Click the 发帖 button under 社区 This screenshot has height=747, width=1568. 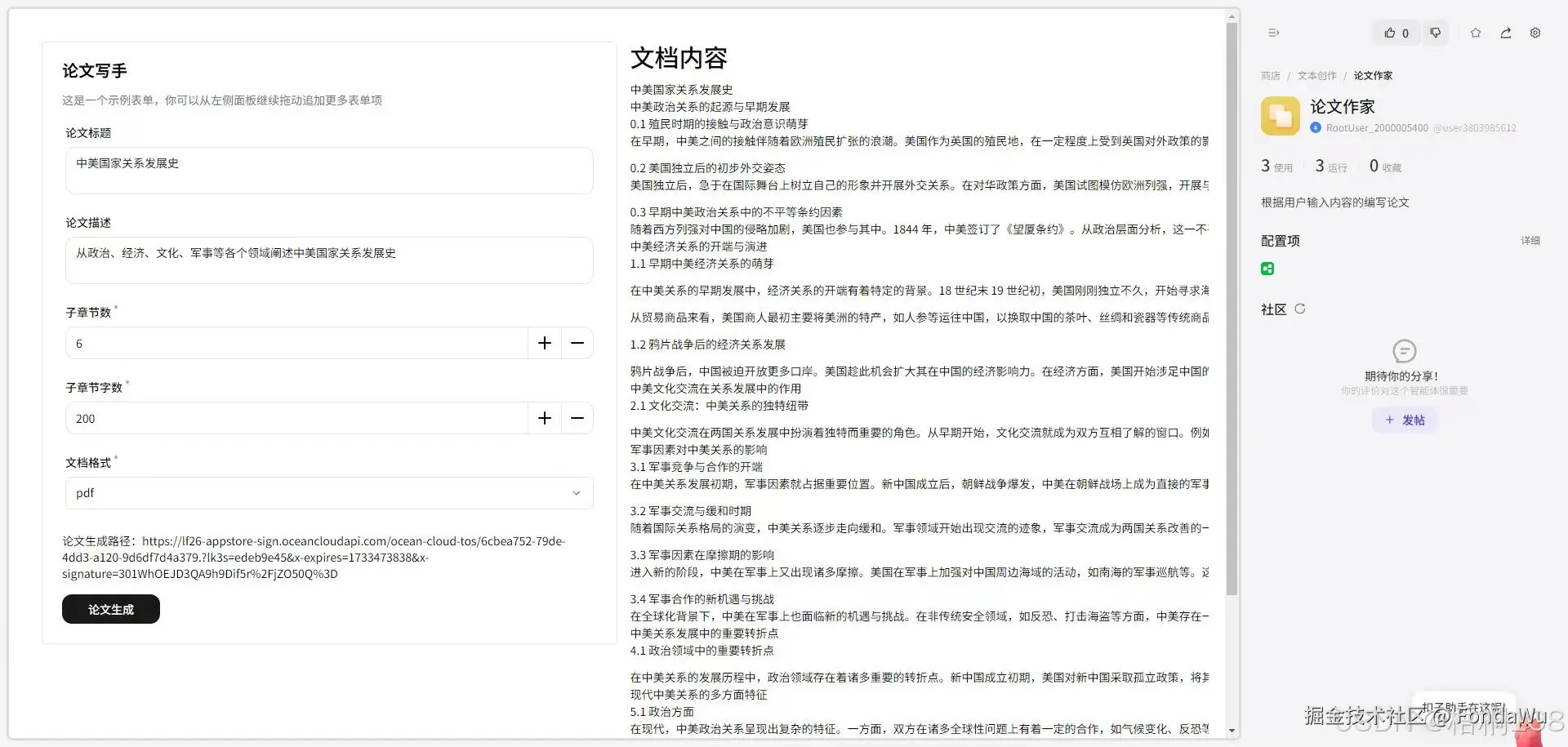coord(1405,420)
